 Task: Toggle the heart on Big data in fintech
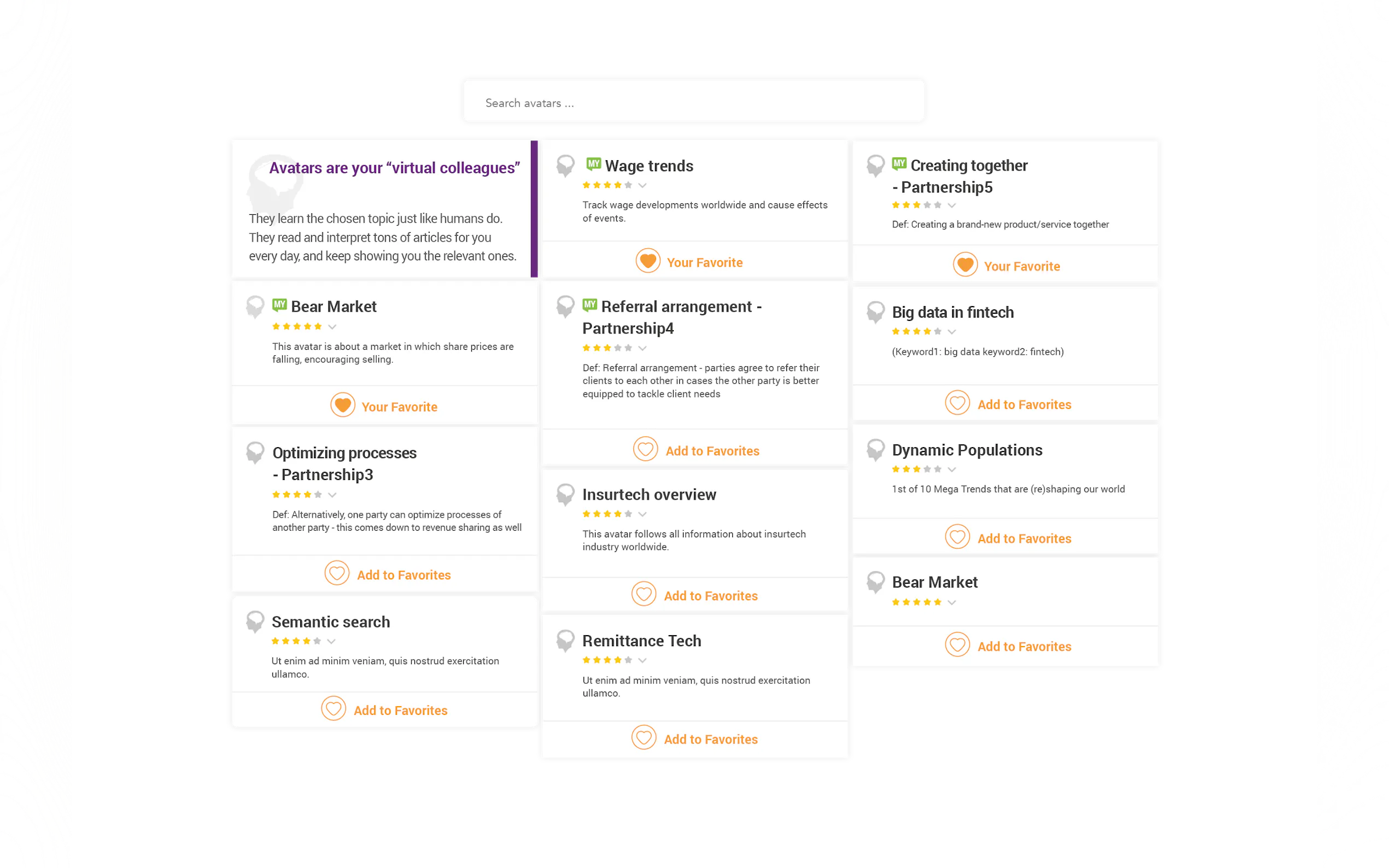coord(957,403)
